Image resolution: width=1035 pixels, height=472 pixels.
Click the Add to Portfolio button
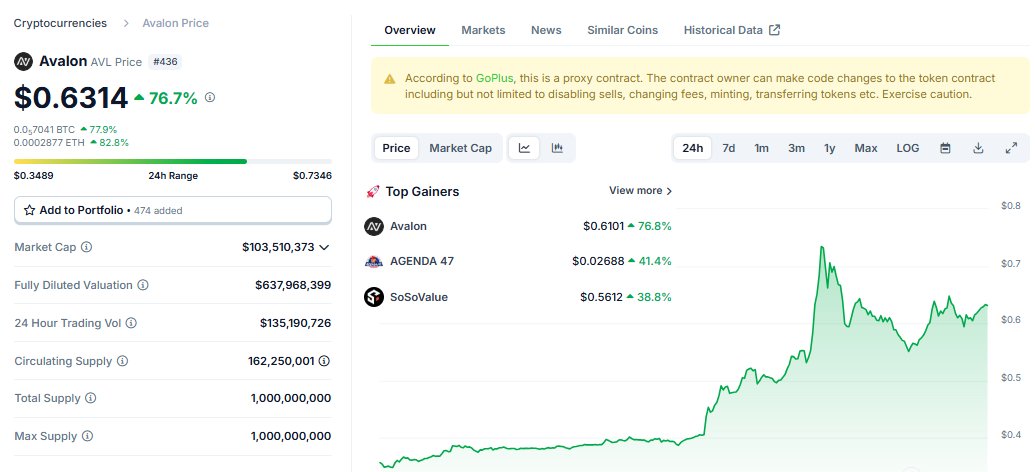pos(173,211)
